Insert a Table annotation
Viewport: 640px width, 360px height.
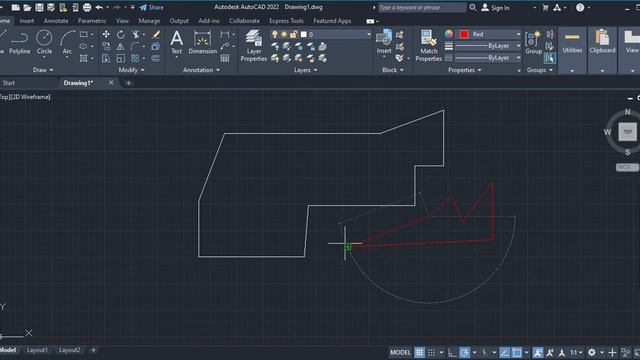pyautogui.click(x=224, y=58)
